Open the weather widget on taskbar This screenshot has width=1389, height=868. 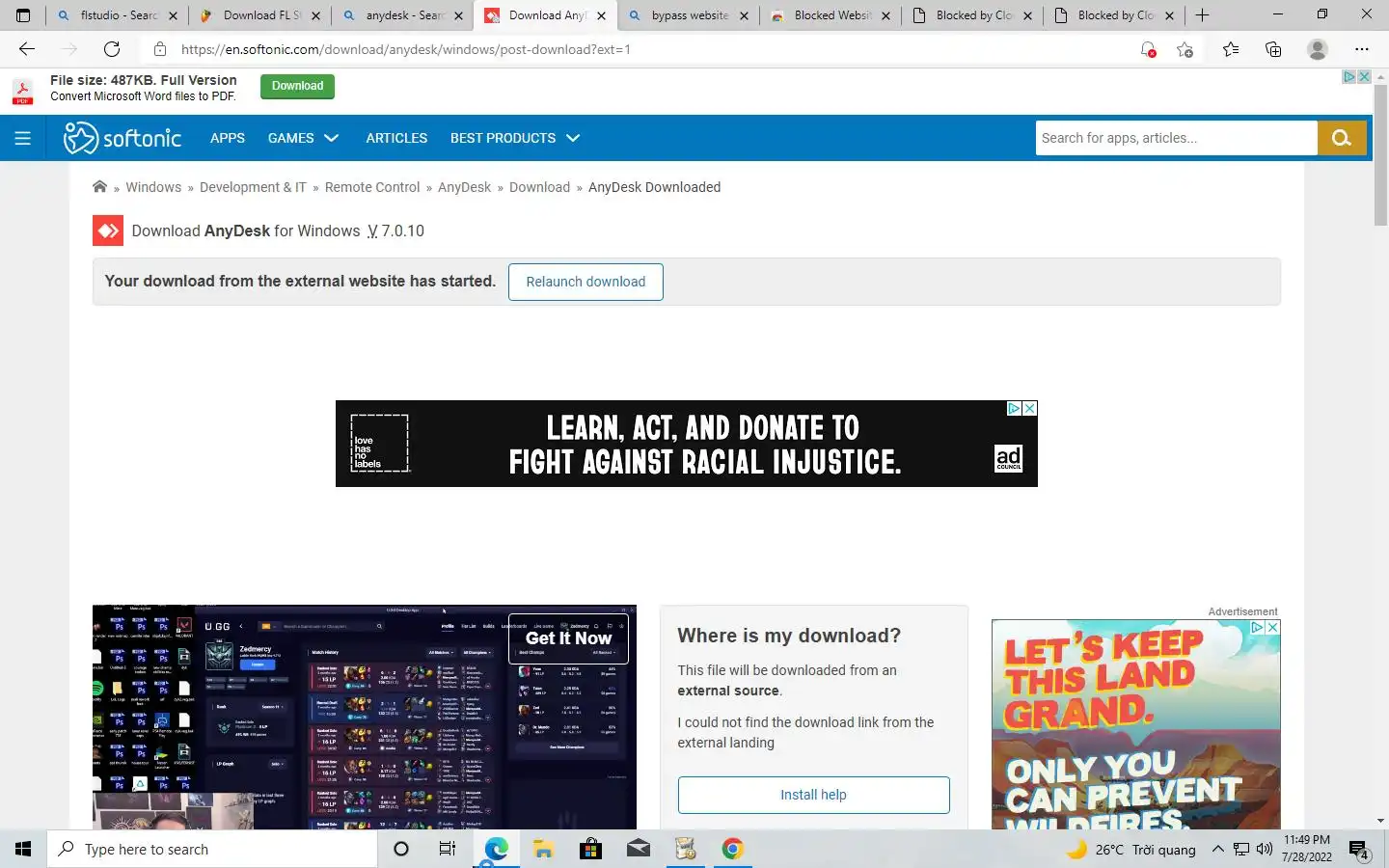coord(1130,850)
